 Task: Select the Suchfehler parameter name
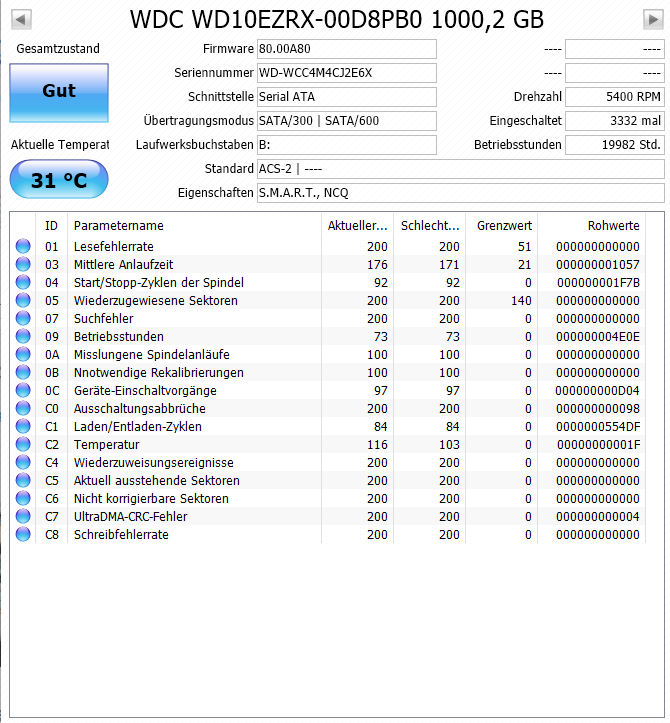(x=104, y=319)
